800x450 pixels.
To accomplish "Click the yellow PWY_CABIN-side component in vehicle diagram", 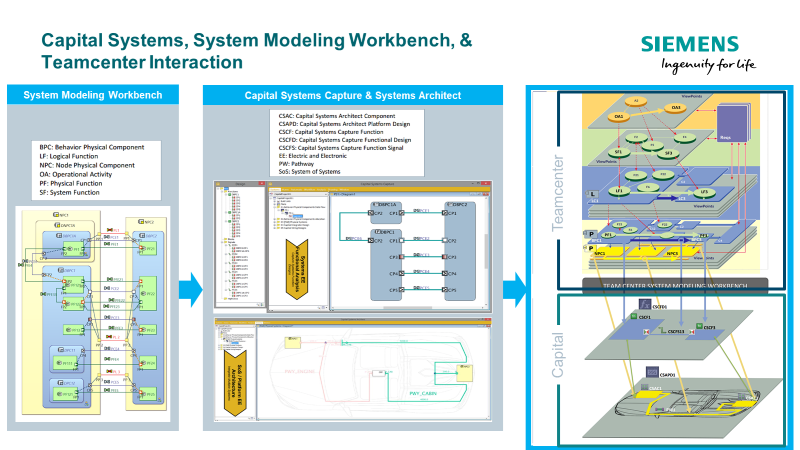I will point(464,373).
